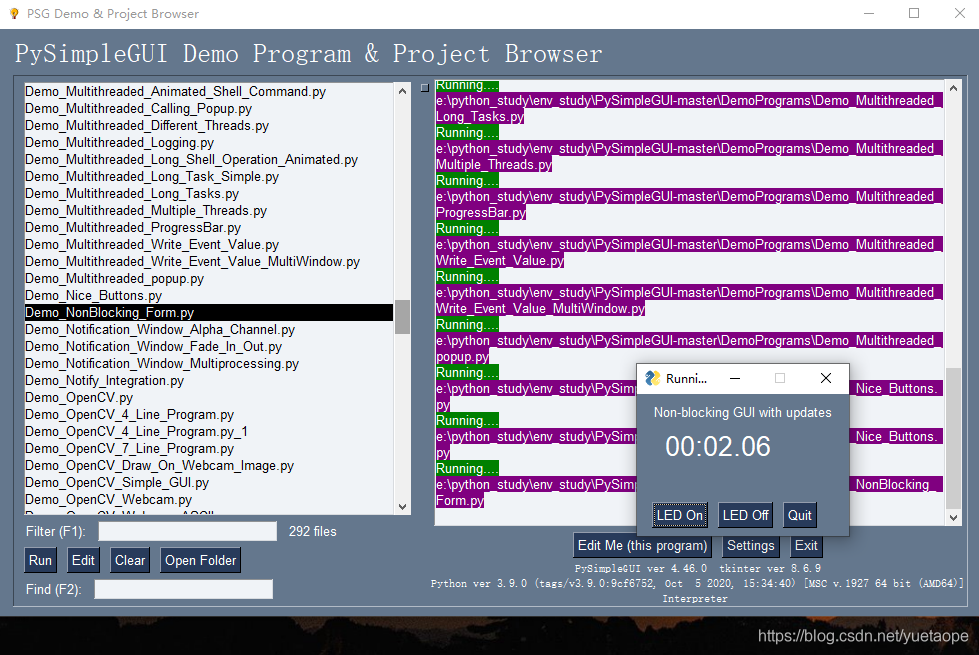The height and width of the screenshot is (655, 979).
Task: Open Edit Me (this program)
Action: coord(642,545)
